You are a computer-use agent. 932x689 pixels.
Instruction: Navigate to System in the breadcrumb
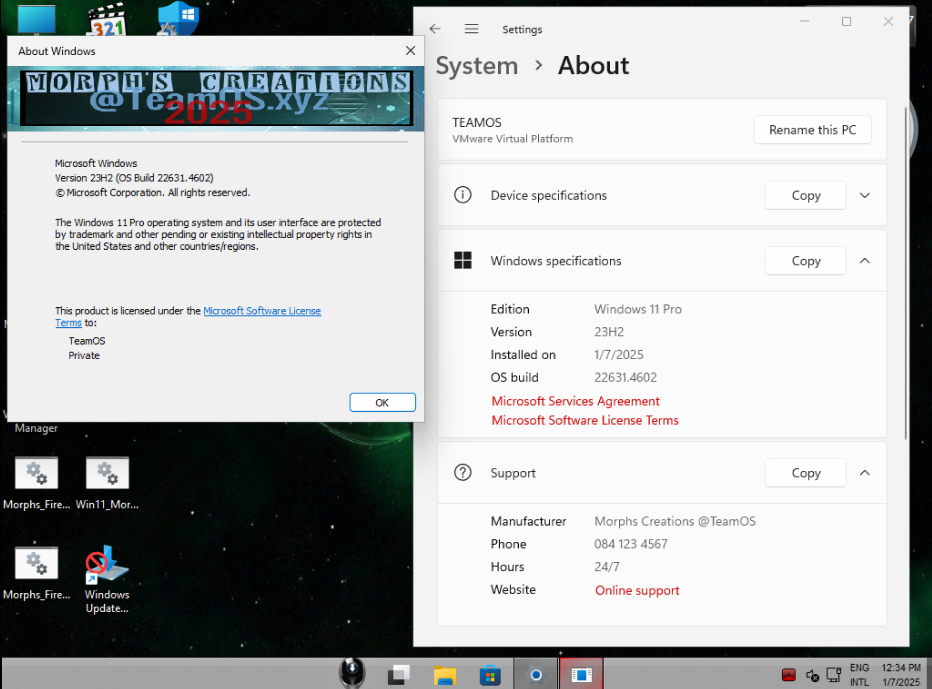point(477,65)
